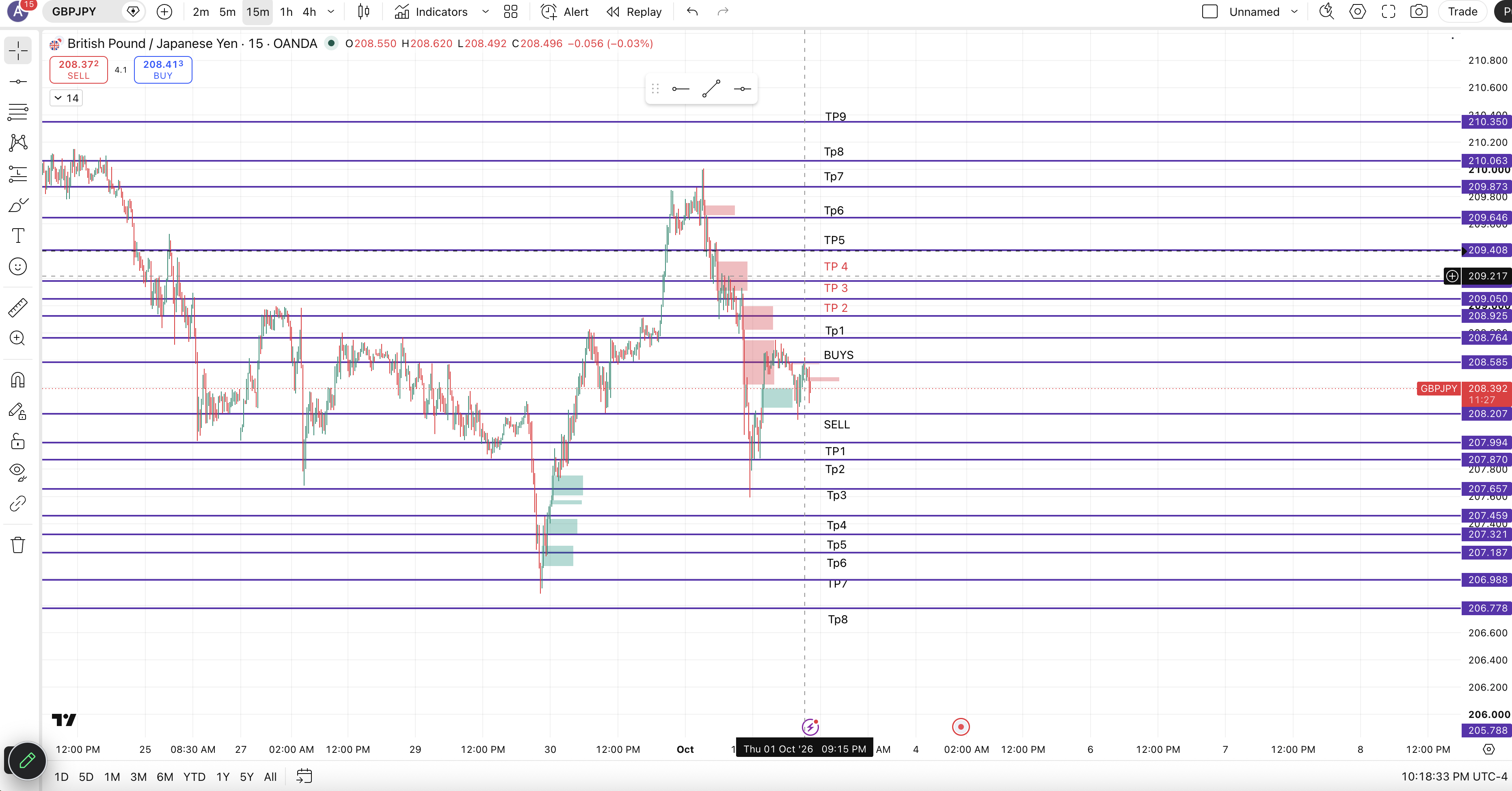Click the 208.372 SELL button
The image size is (1512, 791).
pos(79,70)
